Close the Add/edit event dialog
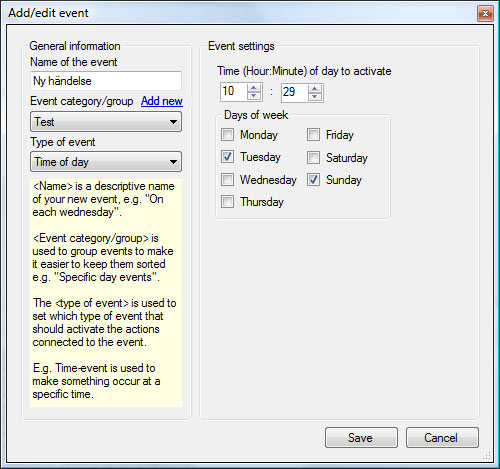The image size is (500, 469). (x=485, y=14)
